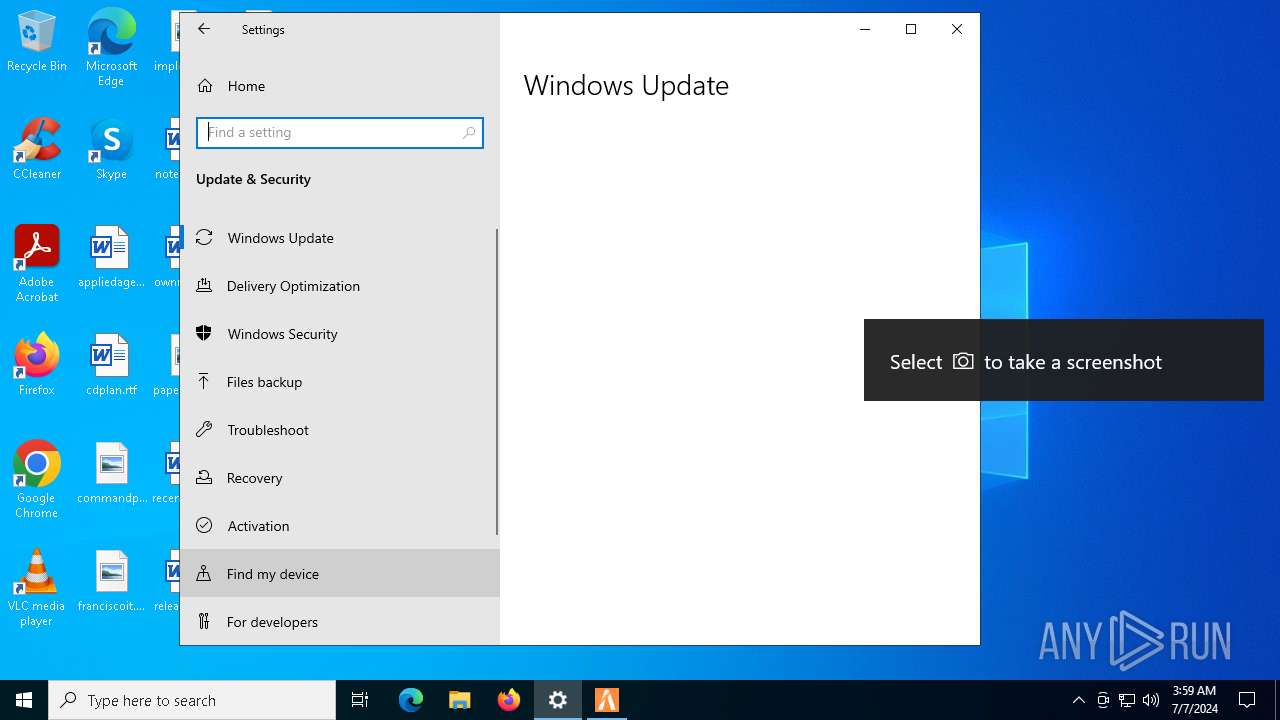Screen dimensions: 1280x720
Task: Minimize the Settings window
Action: coord(865,29)
